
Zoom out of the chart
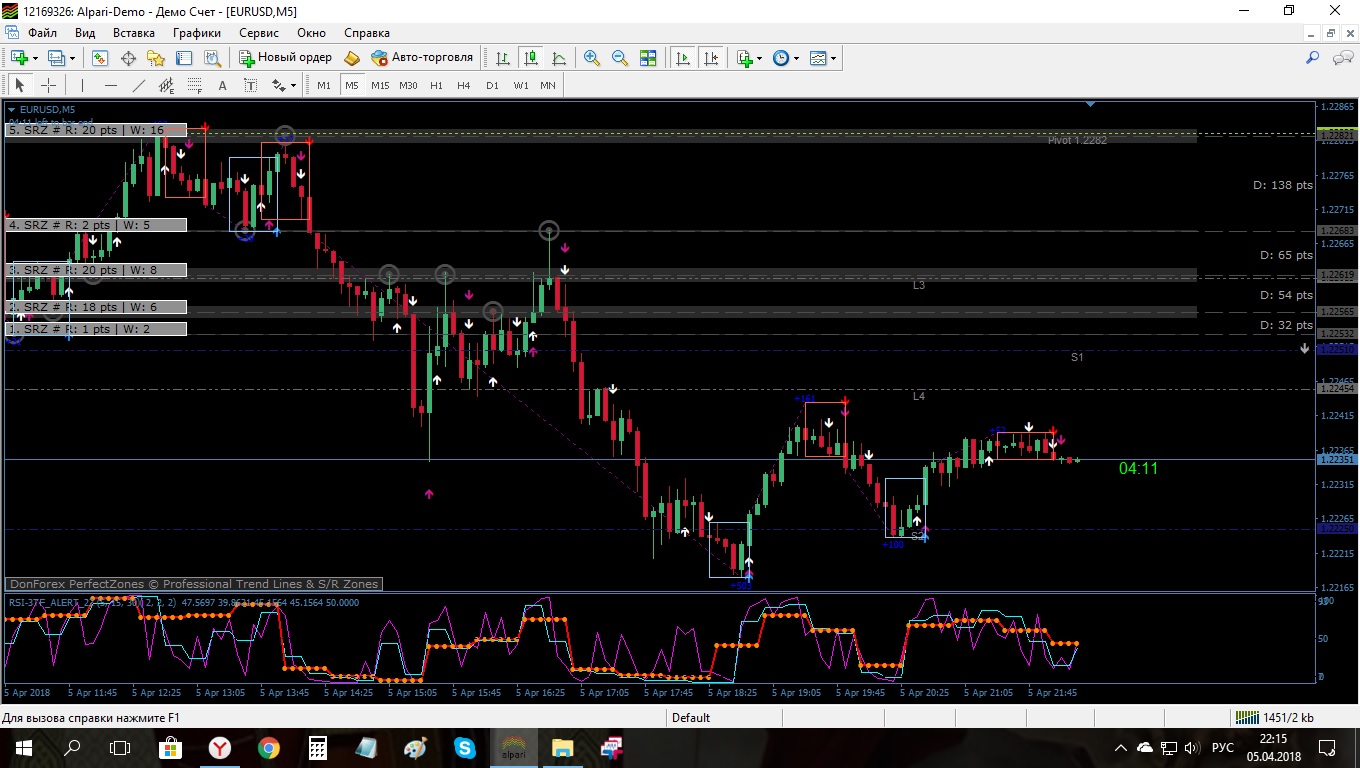620,58
